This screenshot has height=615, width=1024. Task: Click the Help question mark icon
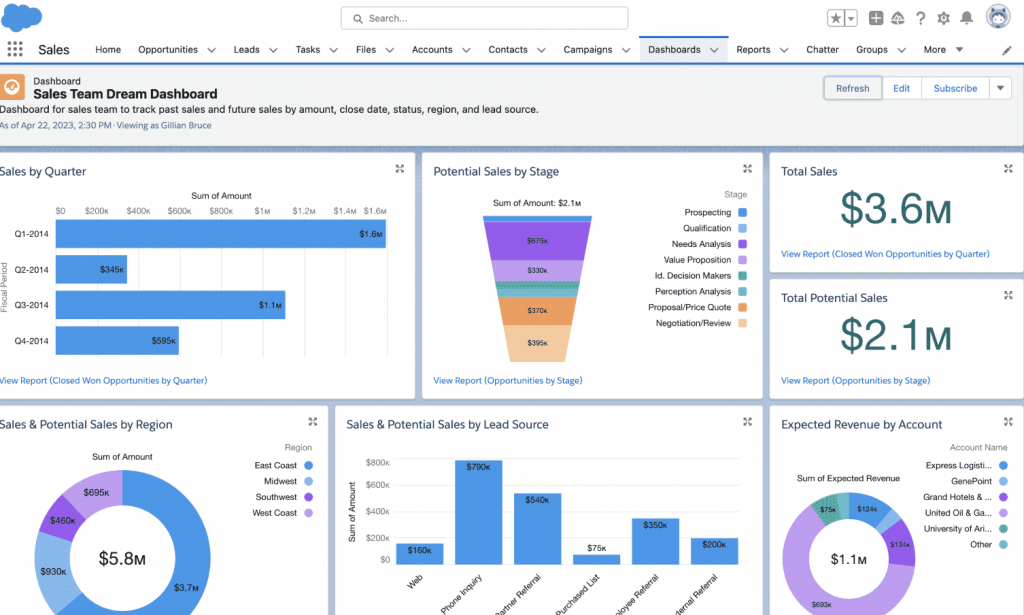pyautogui.click(x=921, y=17)
